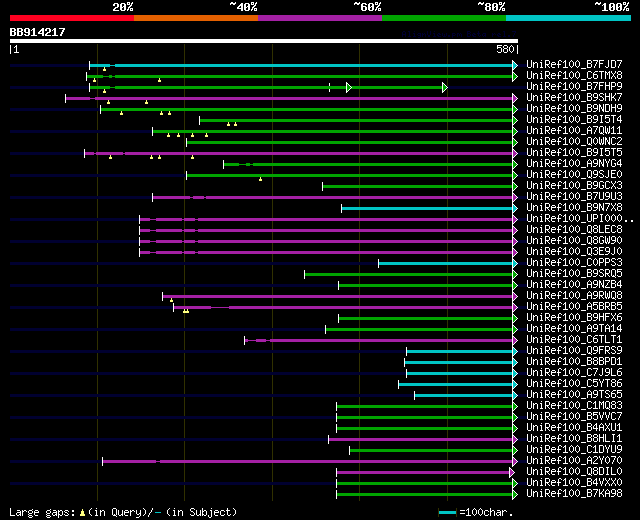Pick the UniRef100_A9TA14 label
The width and height of the screenshot is (640, 520).
[x=574, y=329]
